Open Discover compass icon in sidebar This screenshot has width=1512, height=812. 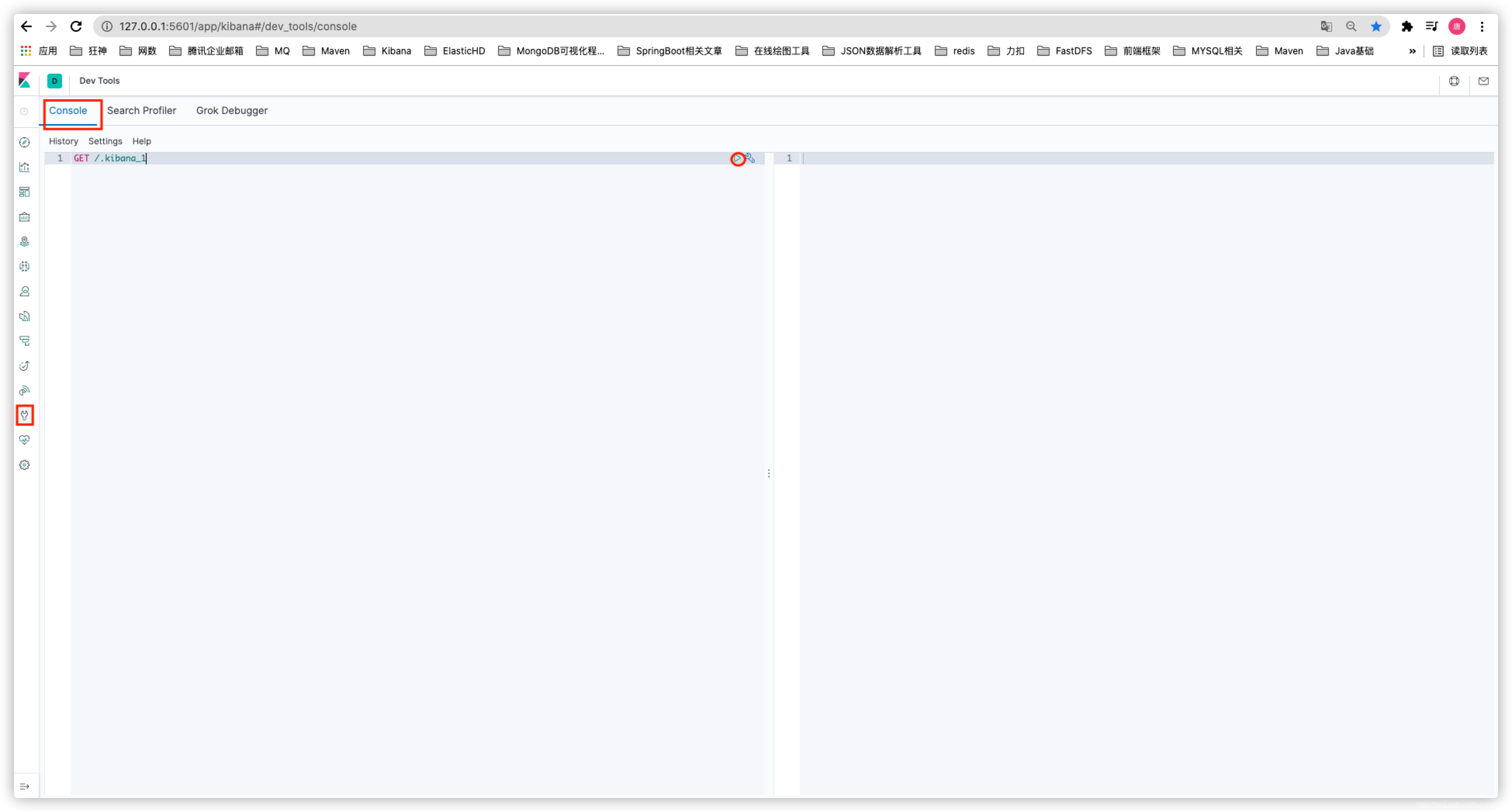click(x=25, y=143)
